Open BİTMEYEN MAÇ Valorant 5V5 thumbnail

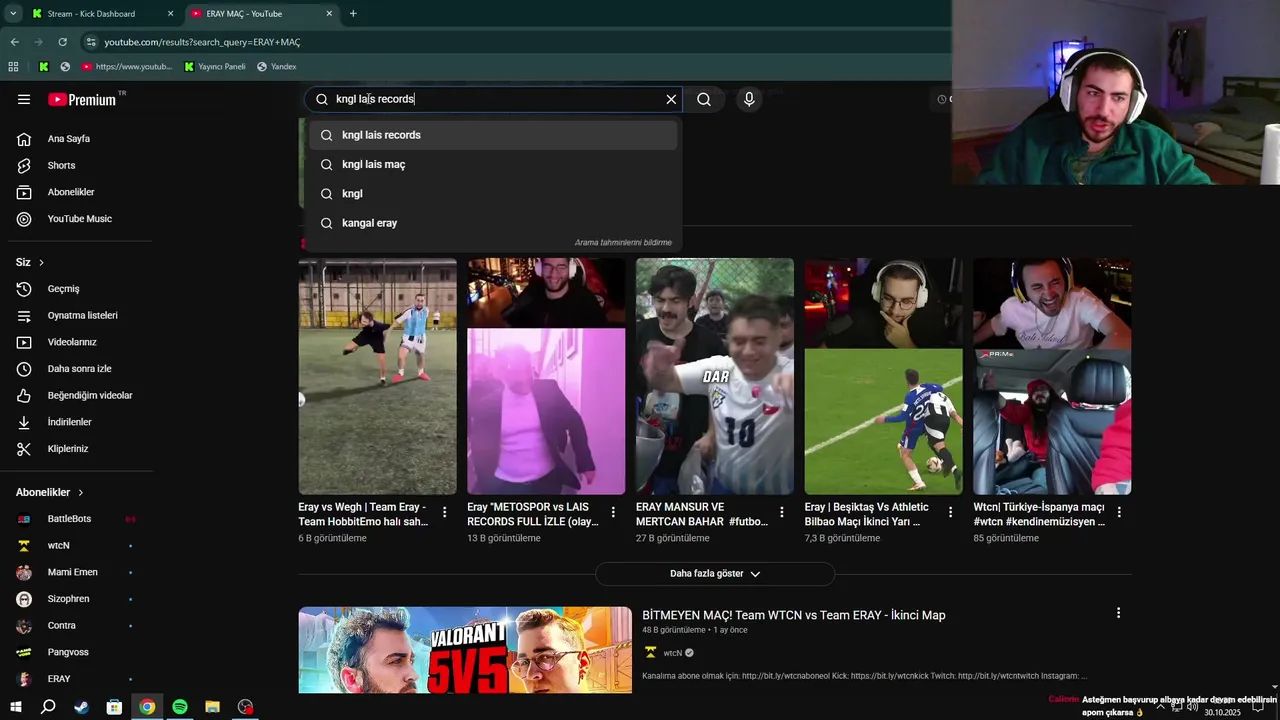465,650
